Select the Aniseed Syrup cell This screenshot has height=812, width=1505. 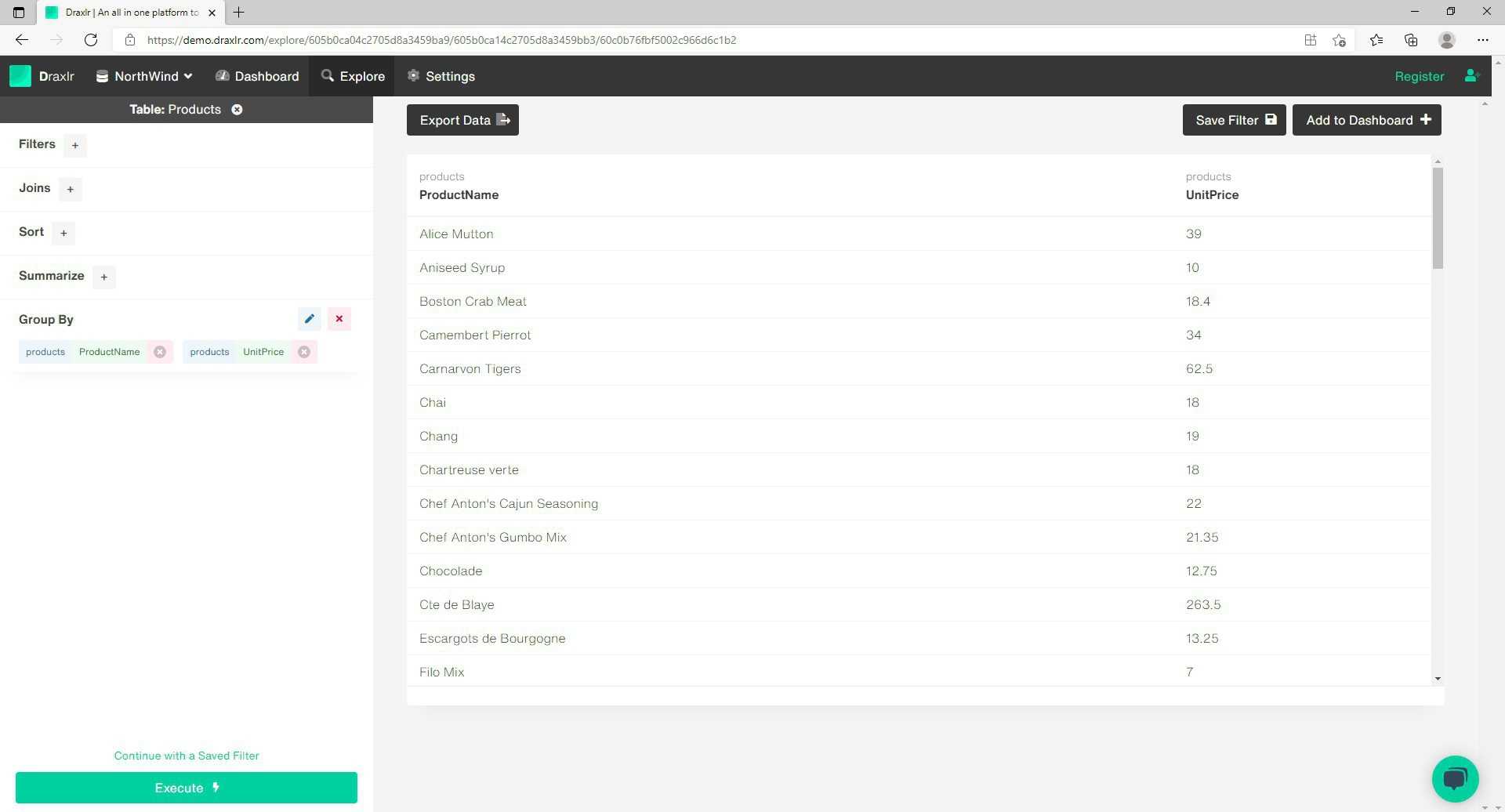462,267
